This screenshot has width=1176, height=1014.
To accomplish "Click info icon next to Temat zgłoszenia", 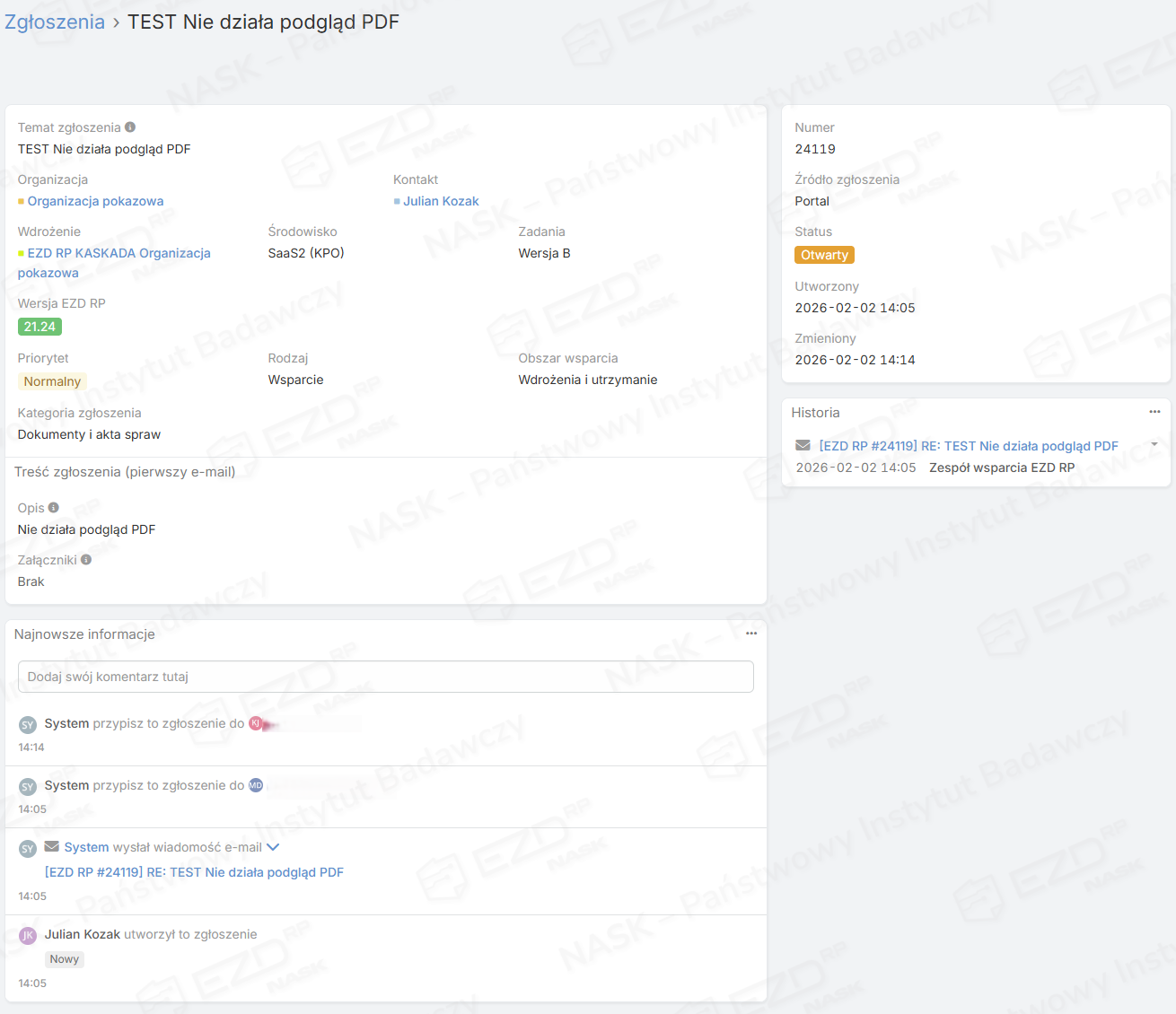I will 130,127.
